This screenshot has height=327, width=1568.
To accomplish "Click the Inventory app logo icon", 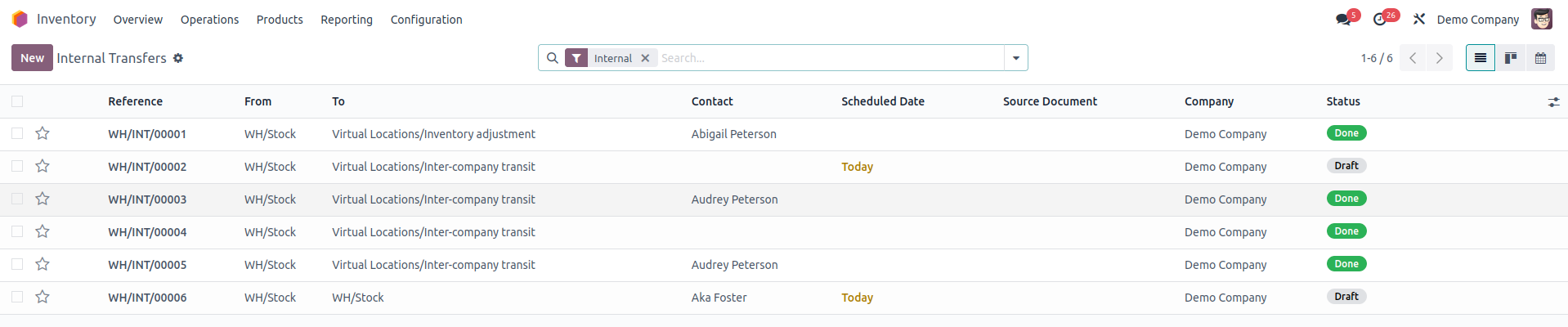I will [20, 19].
